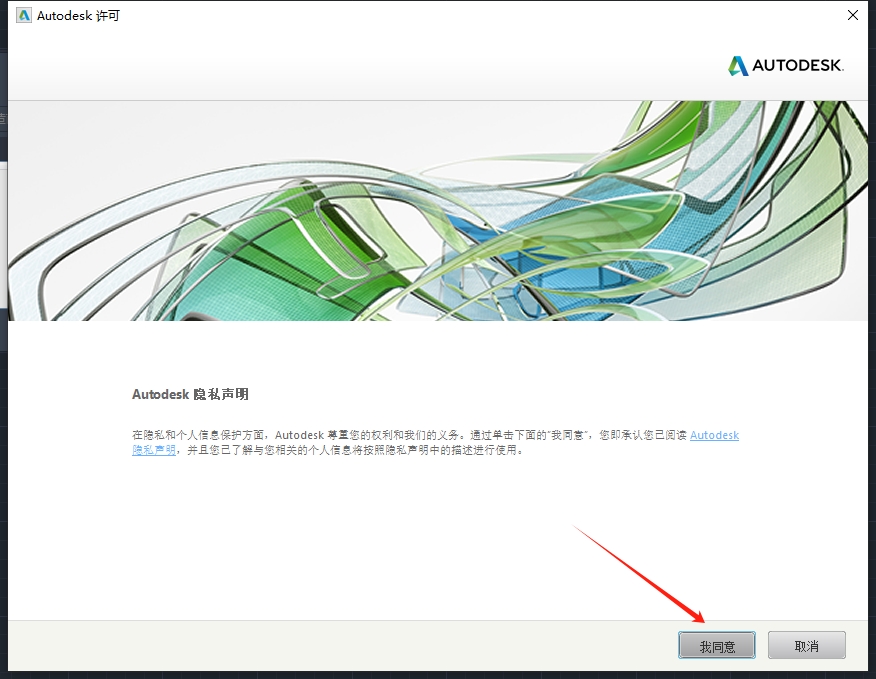Click the red arrow annotation near 我同意
This screenshot has width=876, height=679.
click(640, 572)
